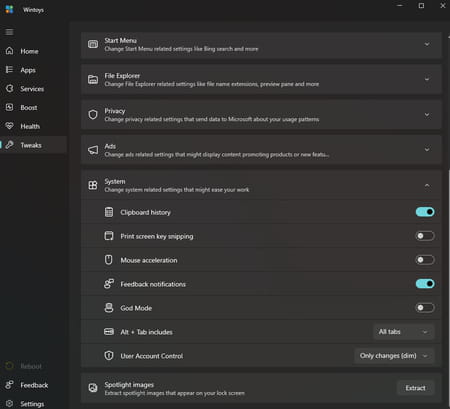This screenshot has height=409, width=450.
Task: Click the Extract spotlight images button
Action: pyautogui.click(x=416, y=388)
